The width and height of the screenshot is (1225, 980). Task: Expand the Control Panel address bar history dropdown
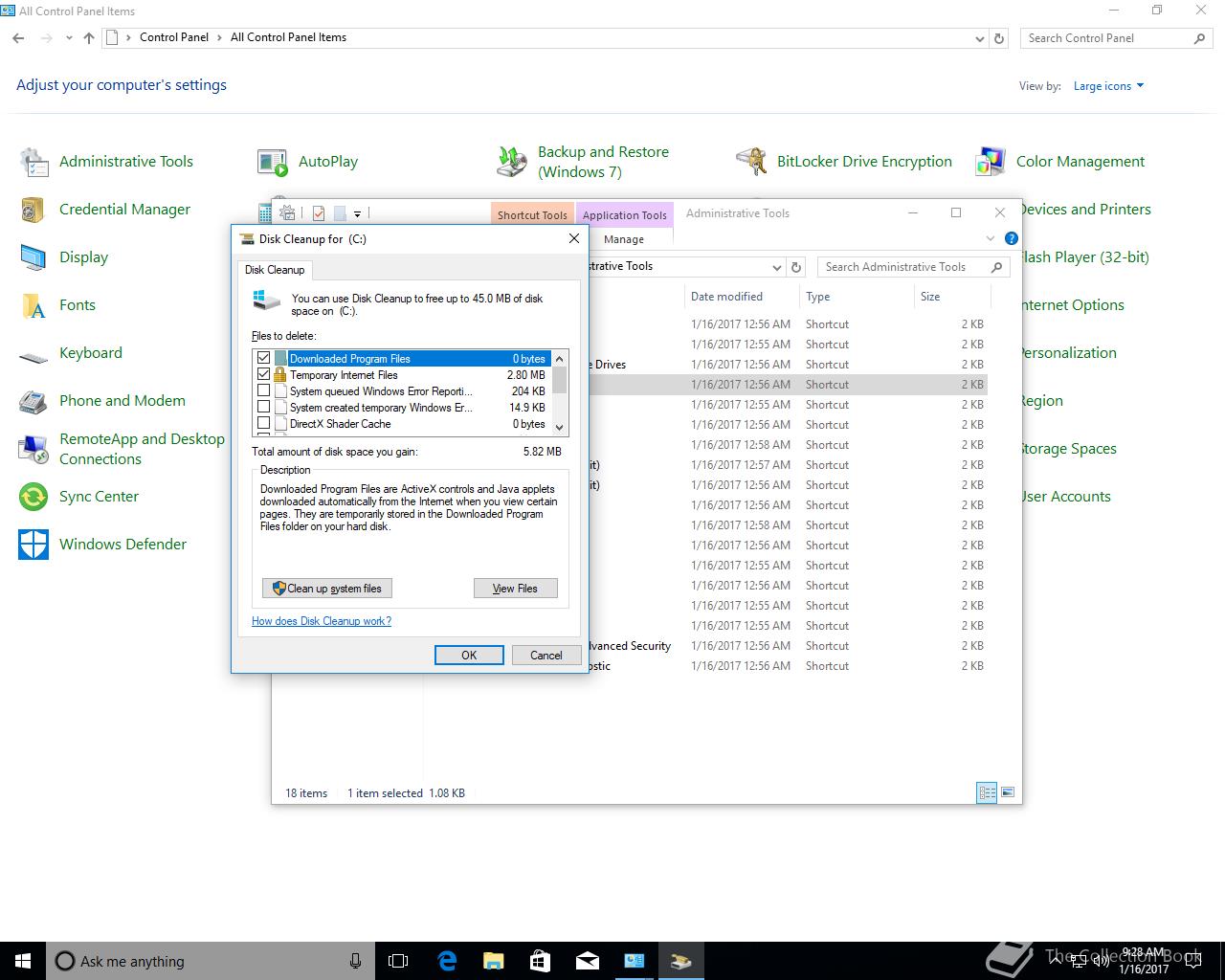[x=980, y=38]
